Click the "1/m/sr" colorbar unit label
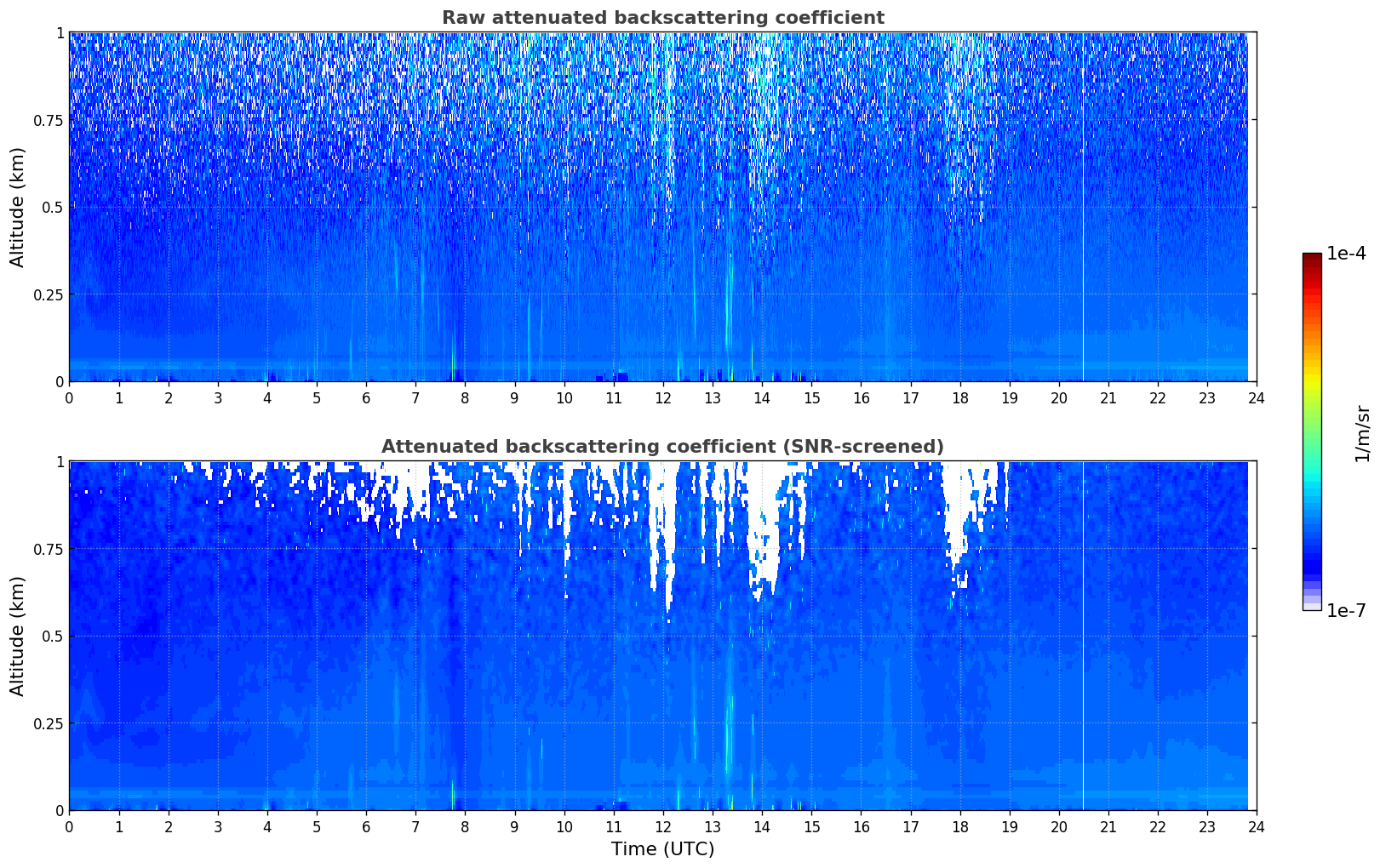Screen dimensions: 1380x868 pyautogui.click(x=1362, y=432)
